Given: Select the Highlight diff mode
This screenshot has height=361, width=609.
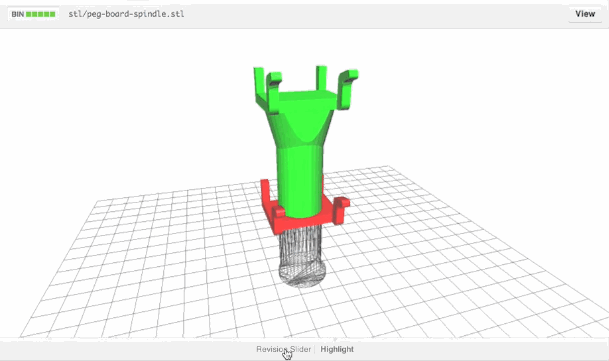Looking at the screenshot, I should click(x=337, y=349).
